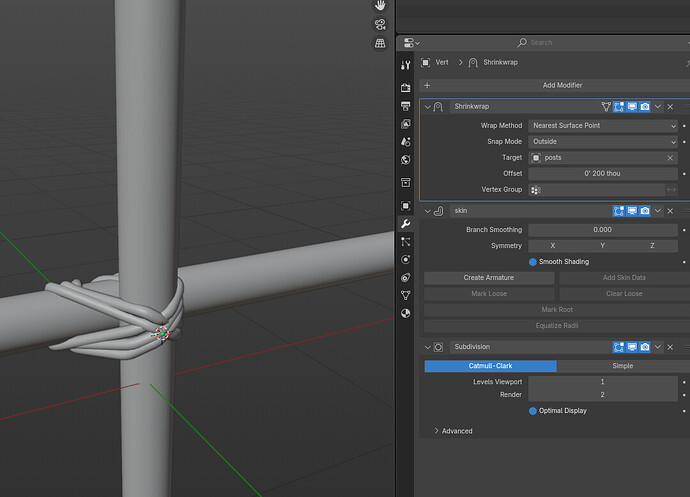Open the Tool properties tab
Screen dimensions: 690x497
(405, 66)
